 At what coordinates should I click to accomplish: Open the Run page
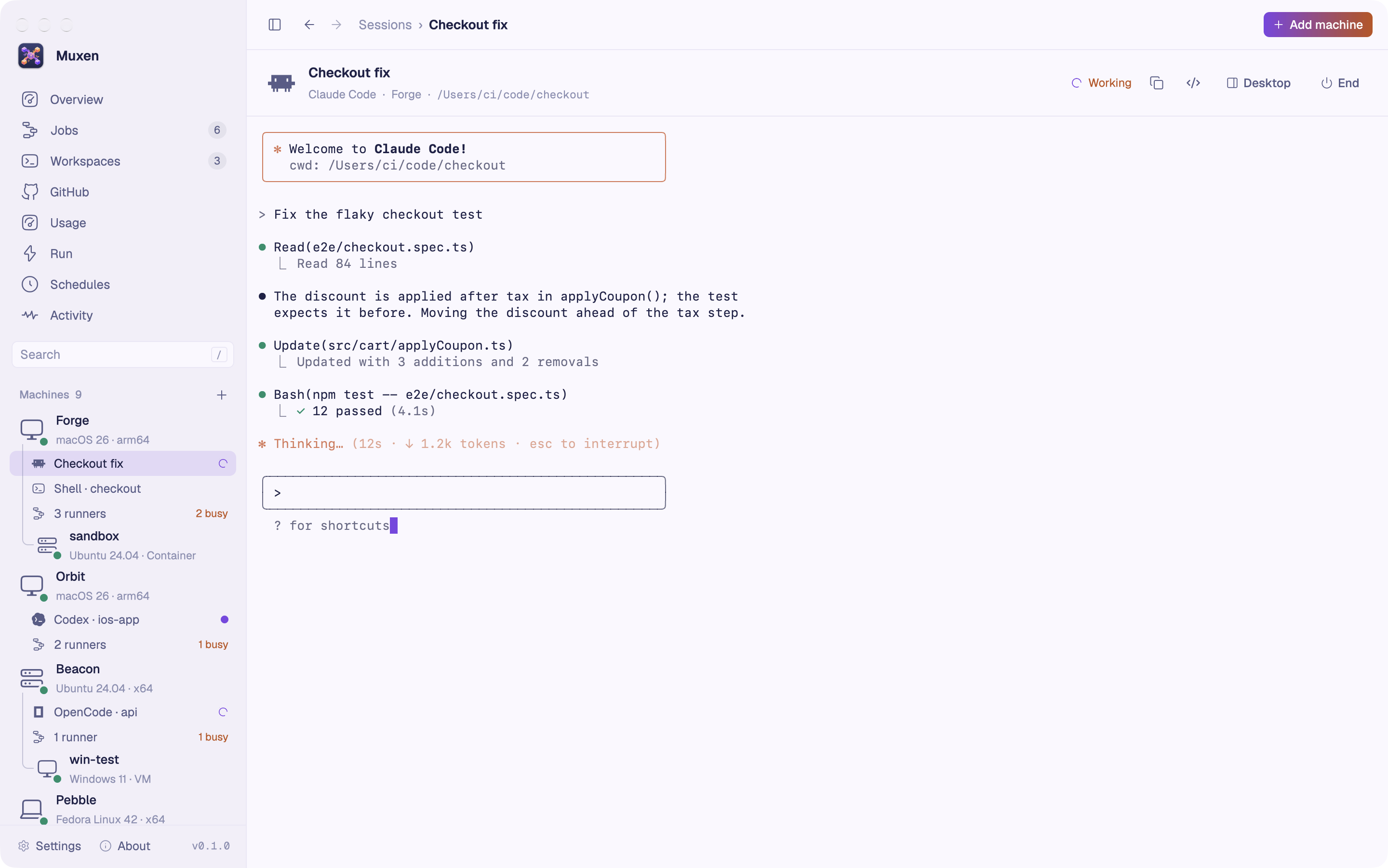click(123, 254)
